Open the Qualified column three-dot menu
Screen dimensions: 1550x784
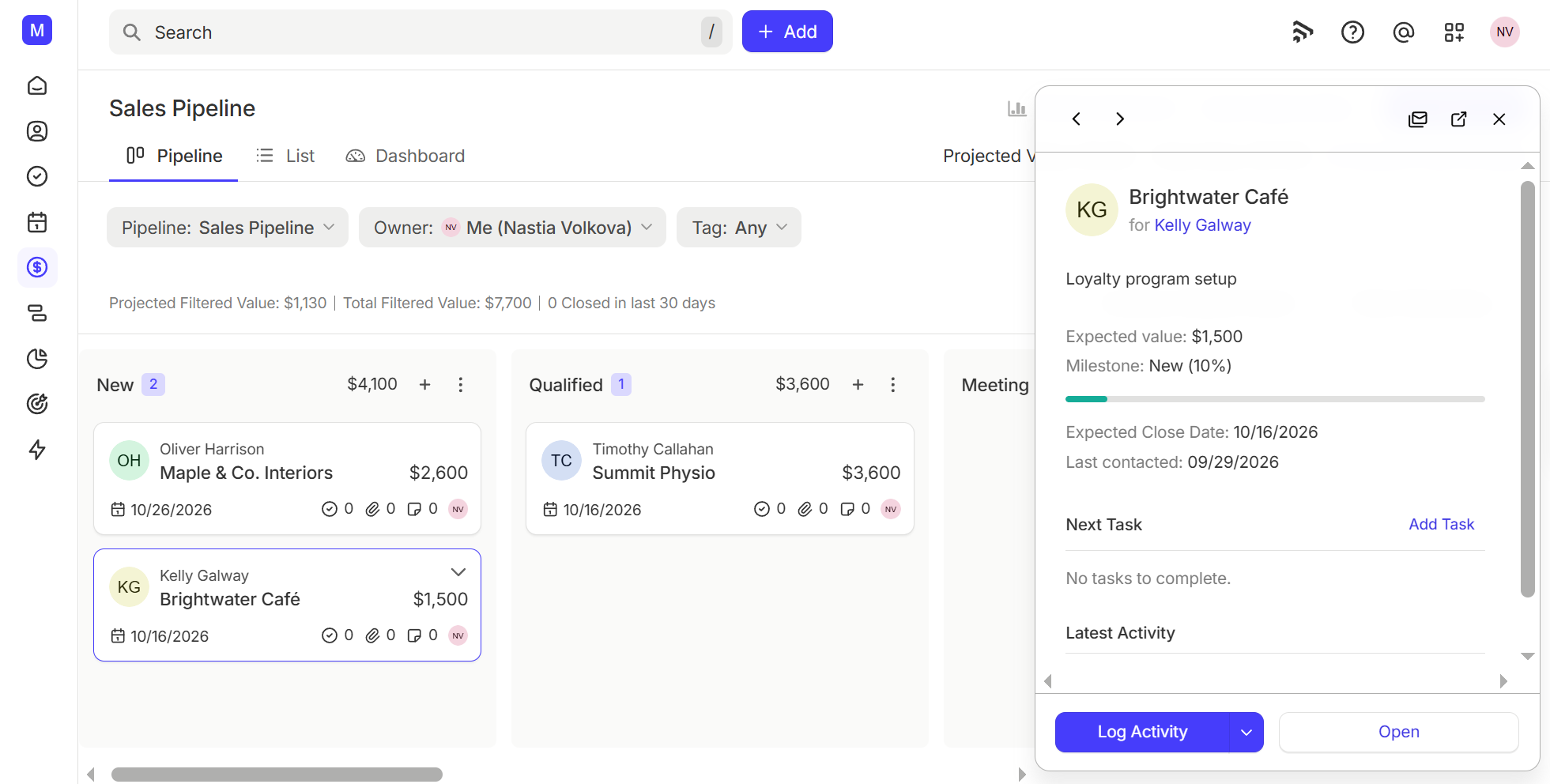point(893,385)
